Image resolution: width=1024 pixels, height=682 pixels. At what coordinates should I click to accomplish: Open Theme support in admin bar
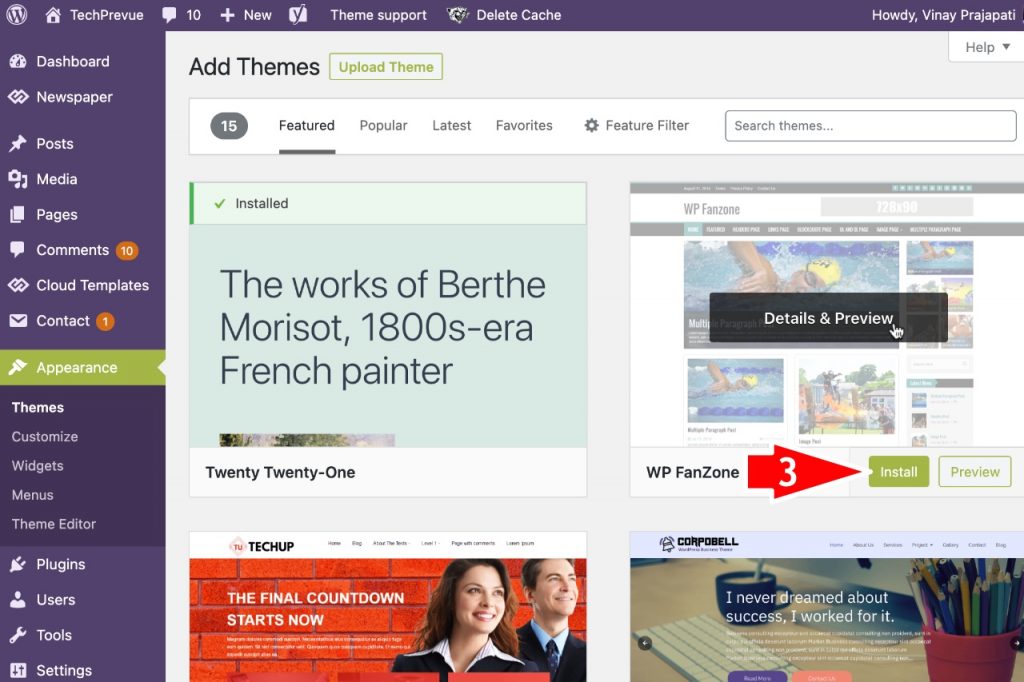click(x=378, y=15)
